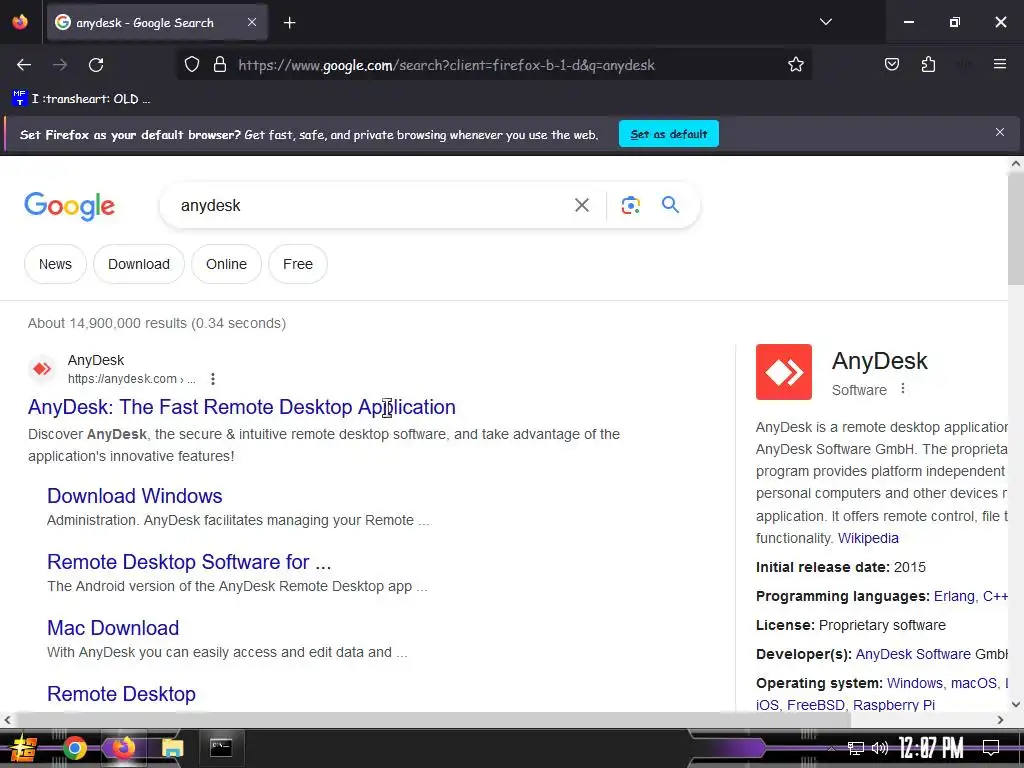Open knowledge panel more options dots
1024x768 pixels.
click(x=903, y=389)
